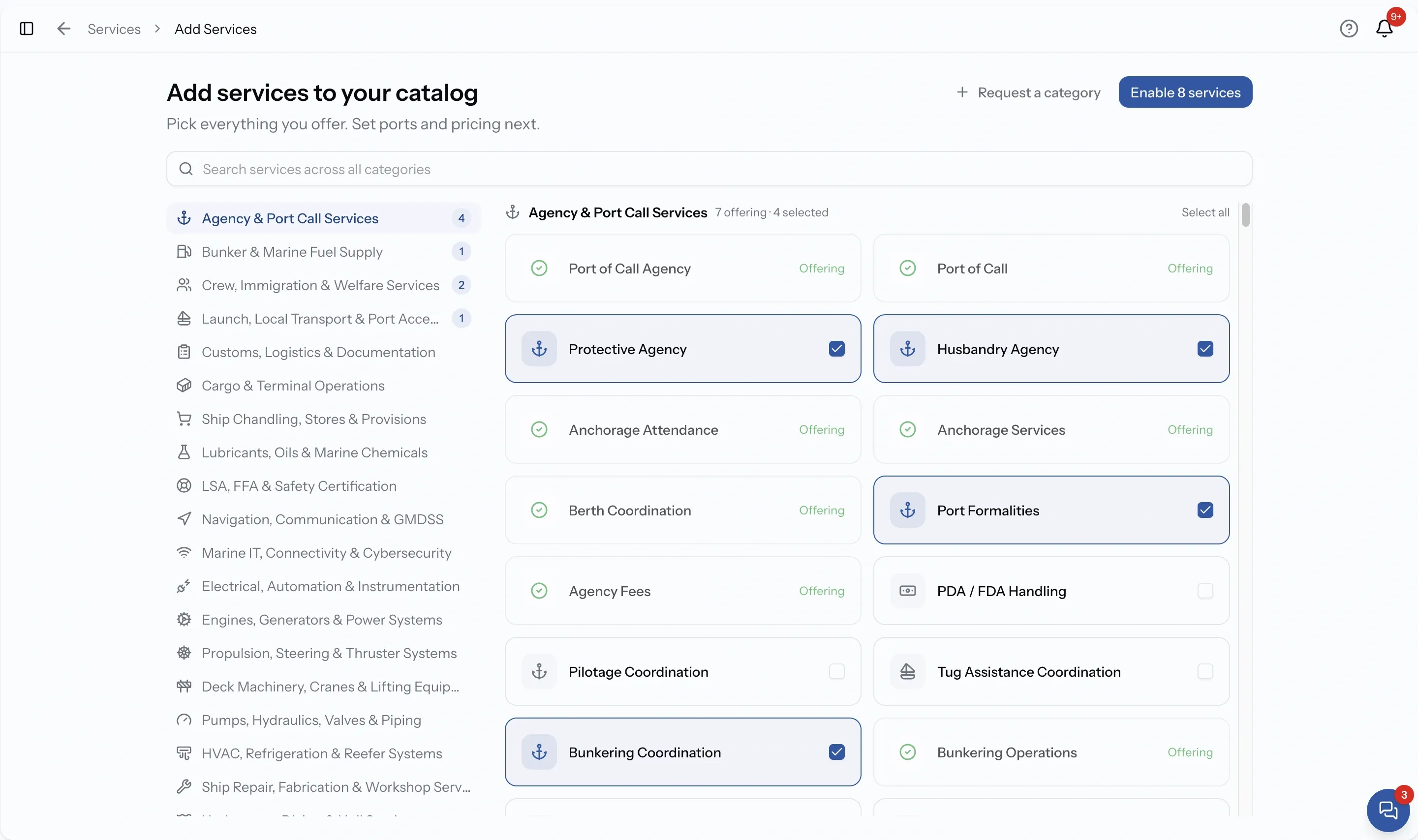
Task: Select Agency & Port Call Services category
Action: click(x=323, y=218)
